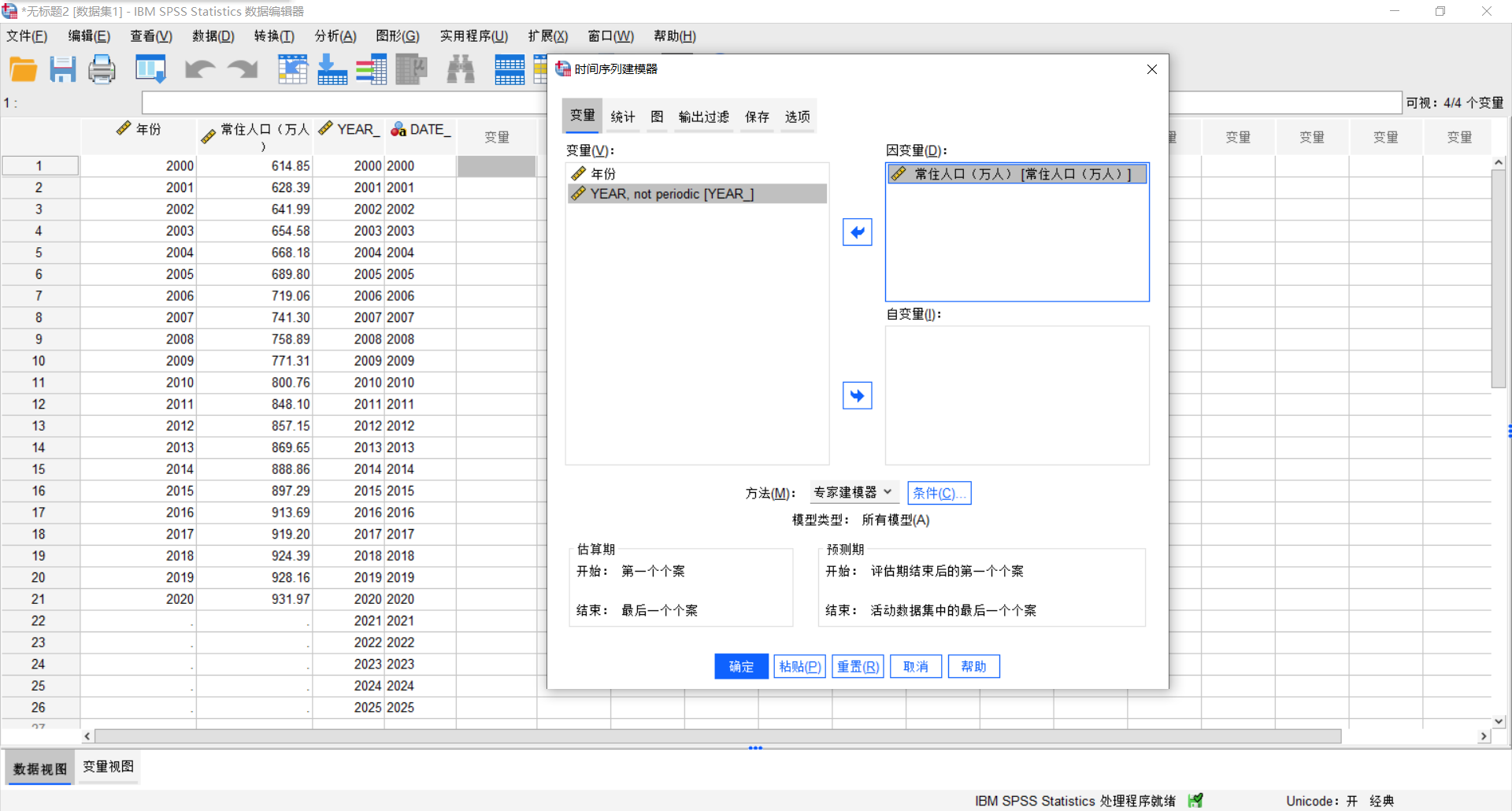This screenshot has width=1512, height=811.
Task: Click the 年份 column header
Action: [x=139, y=135]
